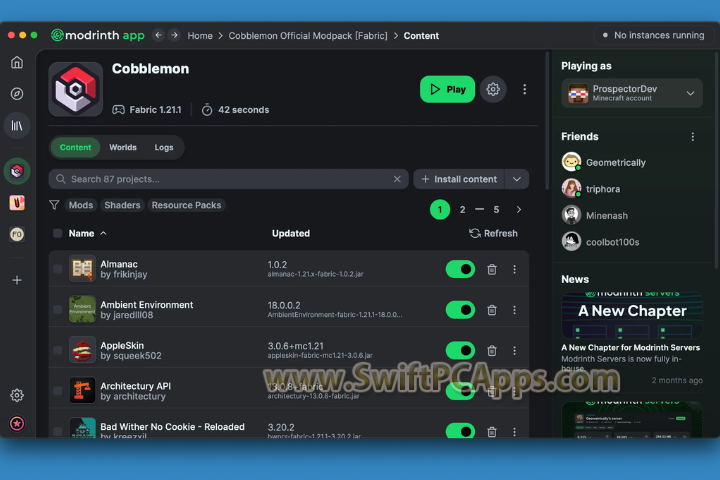Go forward with the right arrow

[x=174, y=35]
